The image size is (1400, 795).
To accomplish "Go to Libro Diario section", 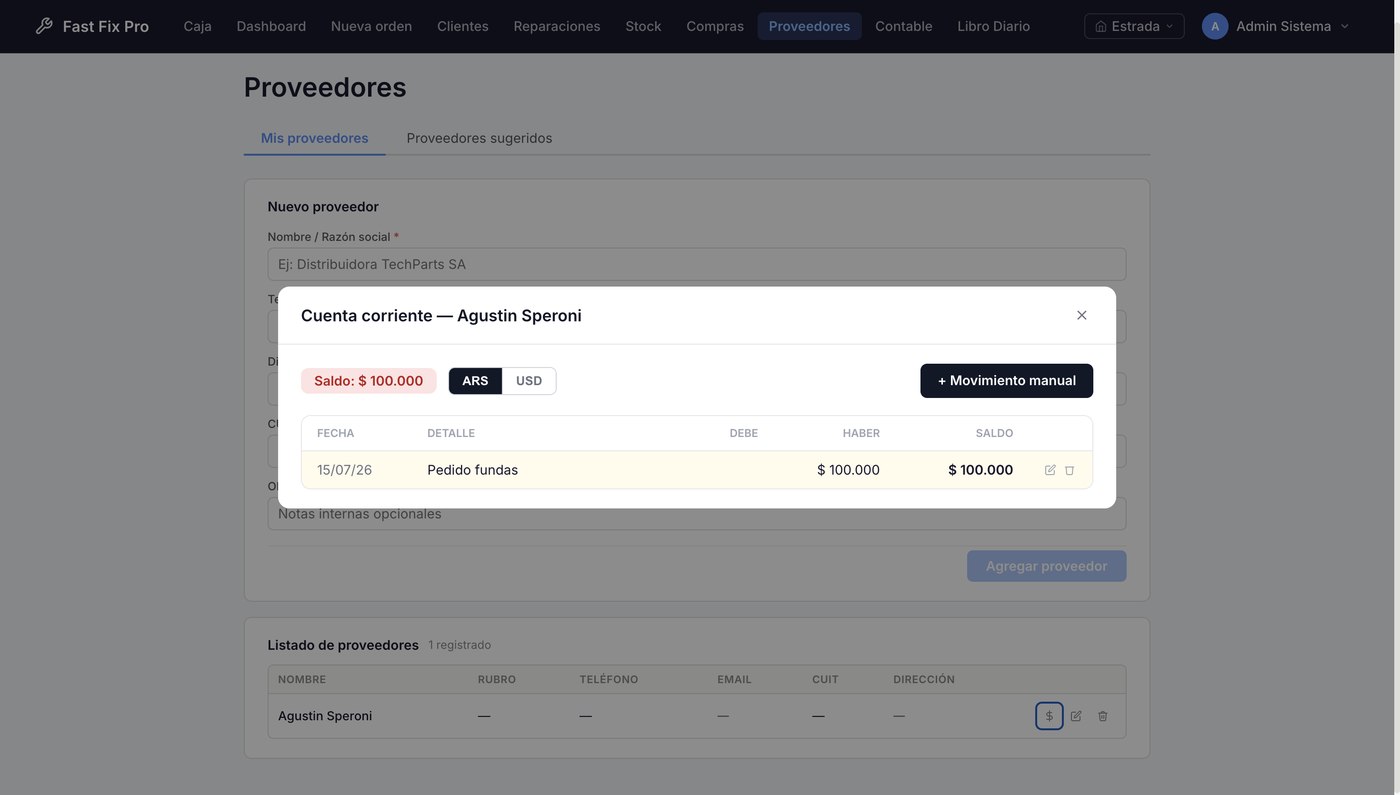I will (993, 26).
